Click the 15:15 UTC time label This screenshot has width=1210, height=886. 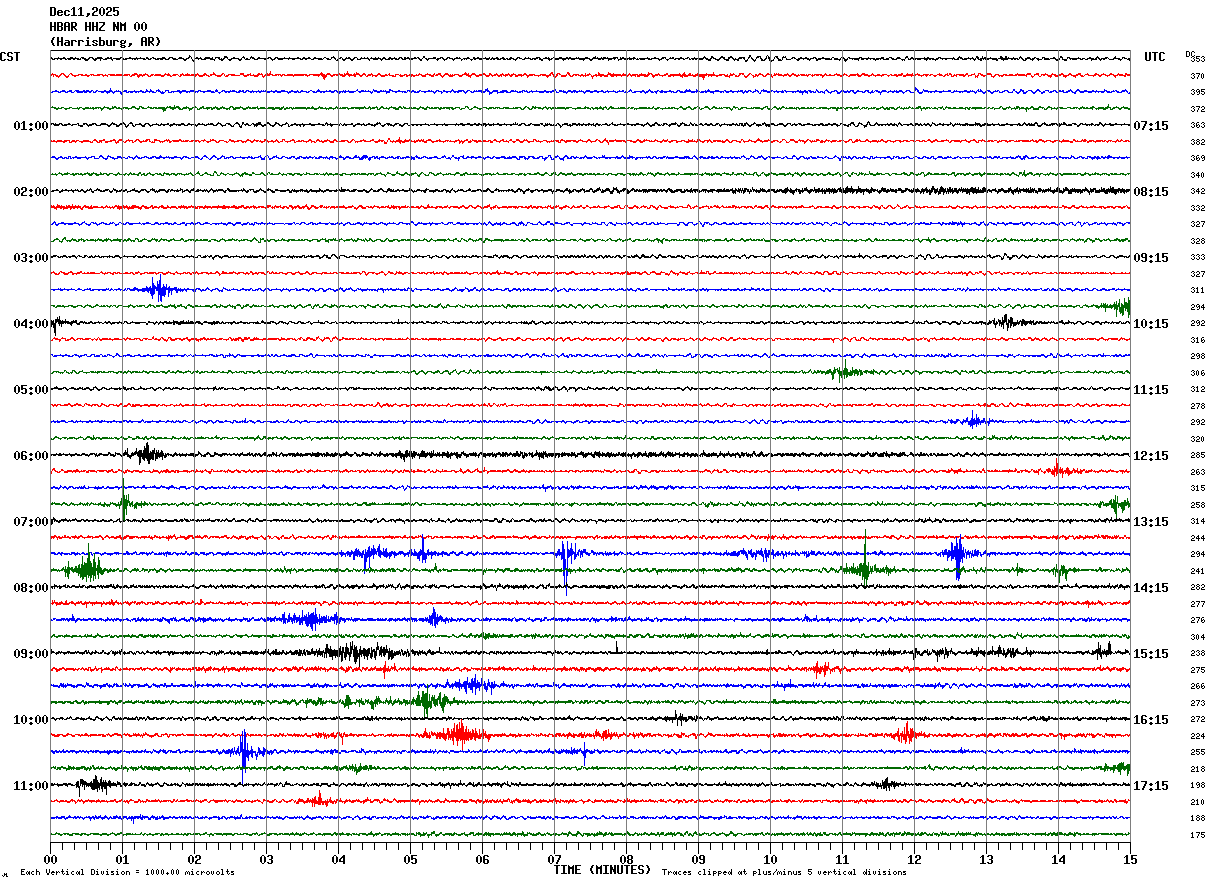coord(1150,654)
